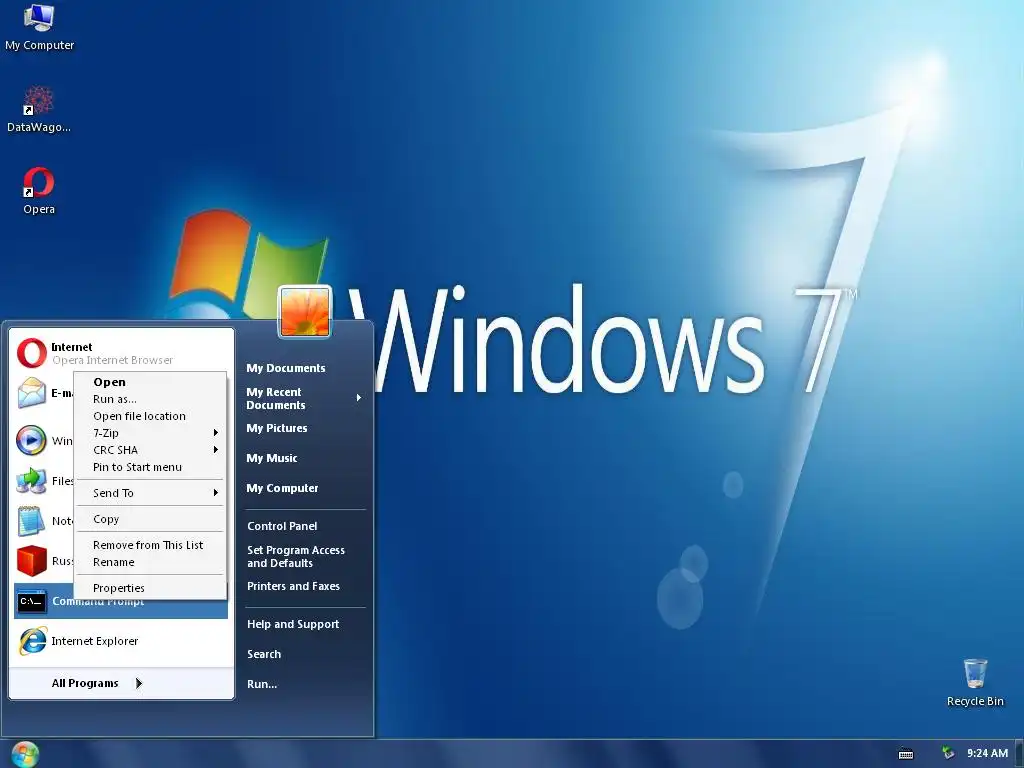The height and width of the screenshot is (768, 1024).
Task: Click the Internet Opera Internet Browser entry
Action: [x=121, y=353]
